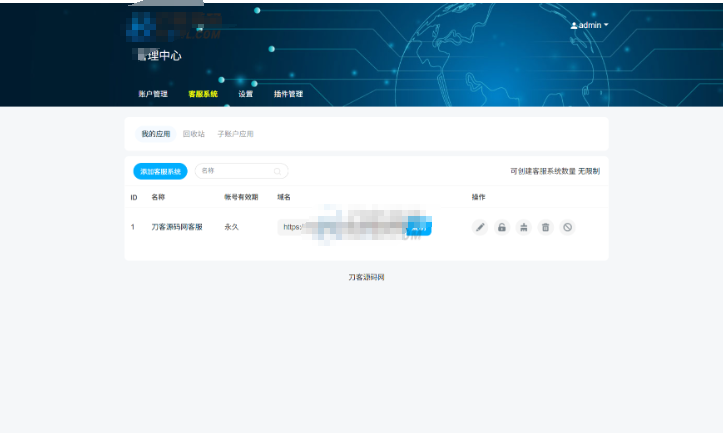Open the 设置 menu
Viewport: 723px width, 433px height.
click(245, 94)
